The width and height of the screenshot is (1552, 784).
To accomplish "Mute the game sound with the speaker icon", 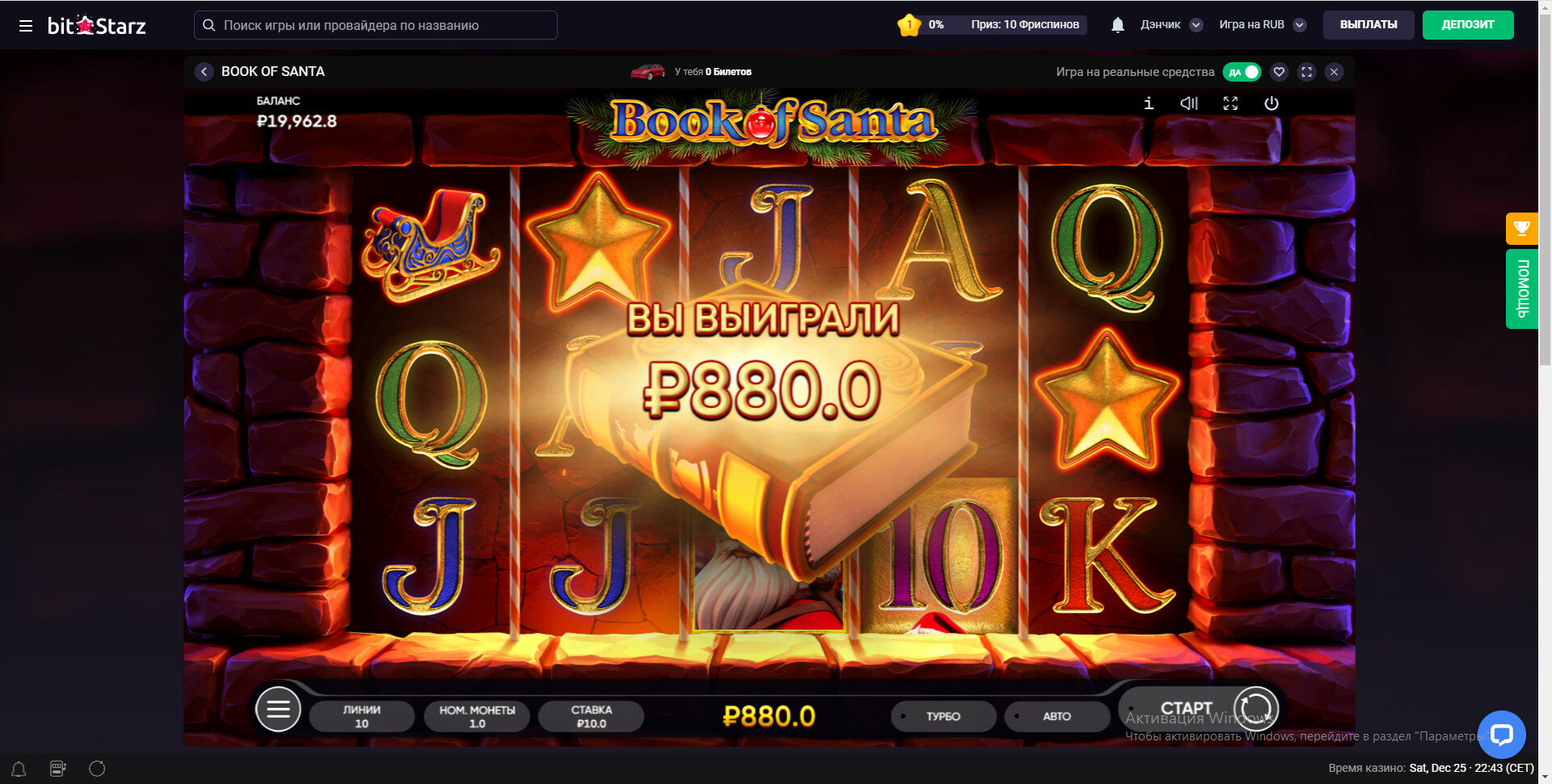I will click(x=1189, y=103).
